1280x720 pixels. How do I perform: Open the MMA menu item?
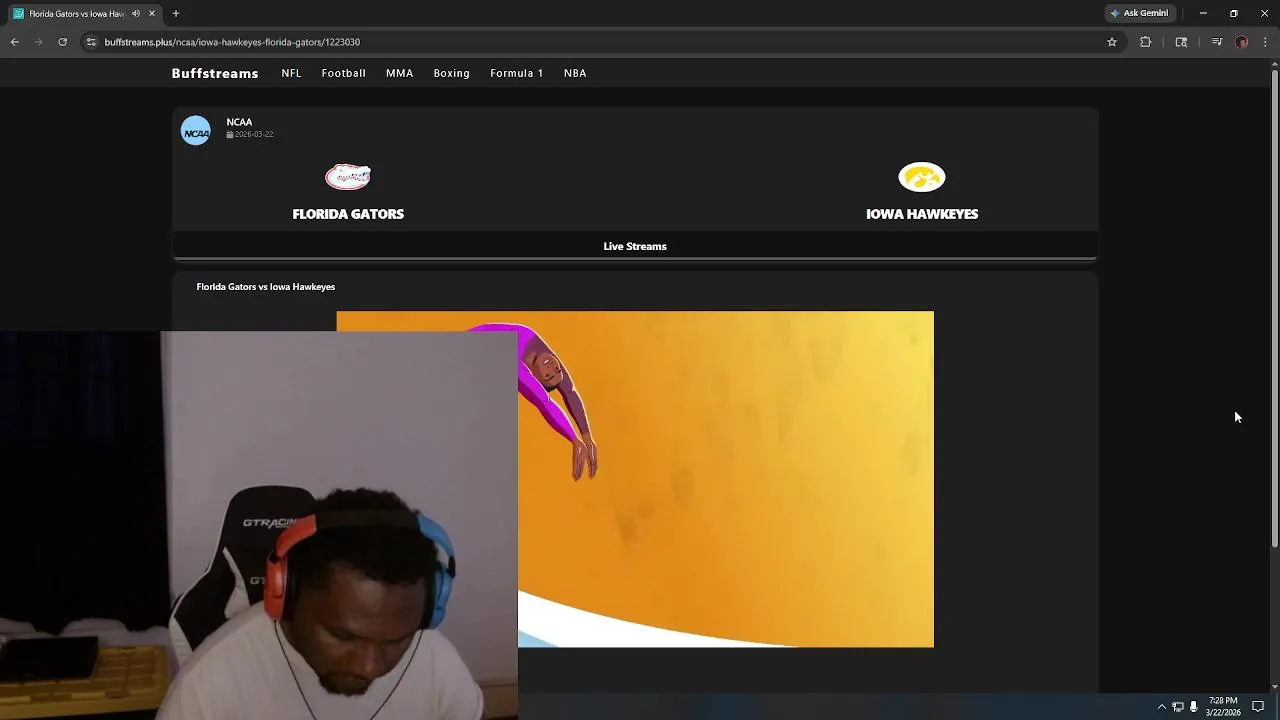(x=400, y=73)
